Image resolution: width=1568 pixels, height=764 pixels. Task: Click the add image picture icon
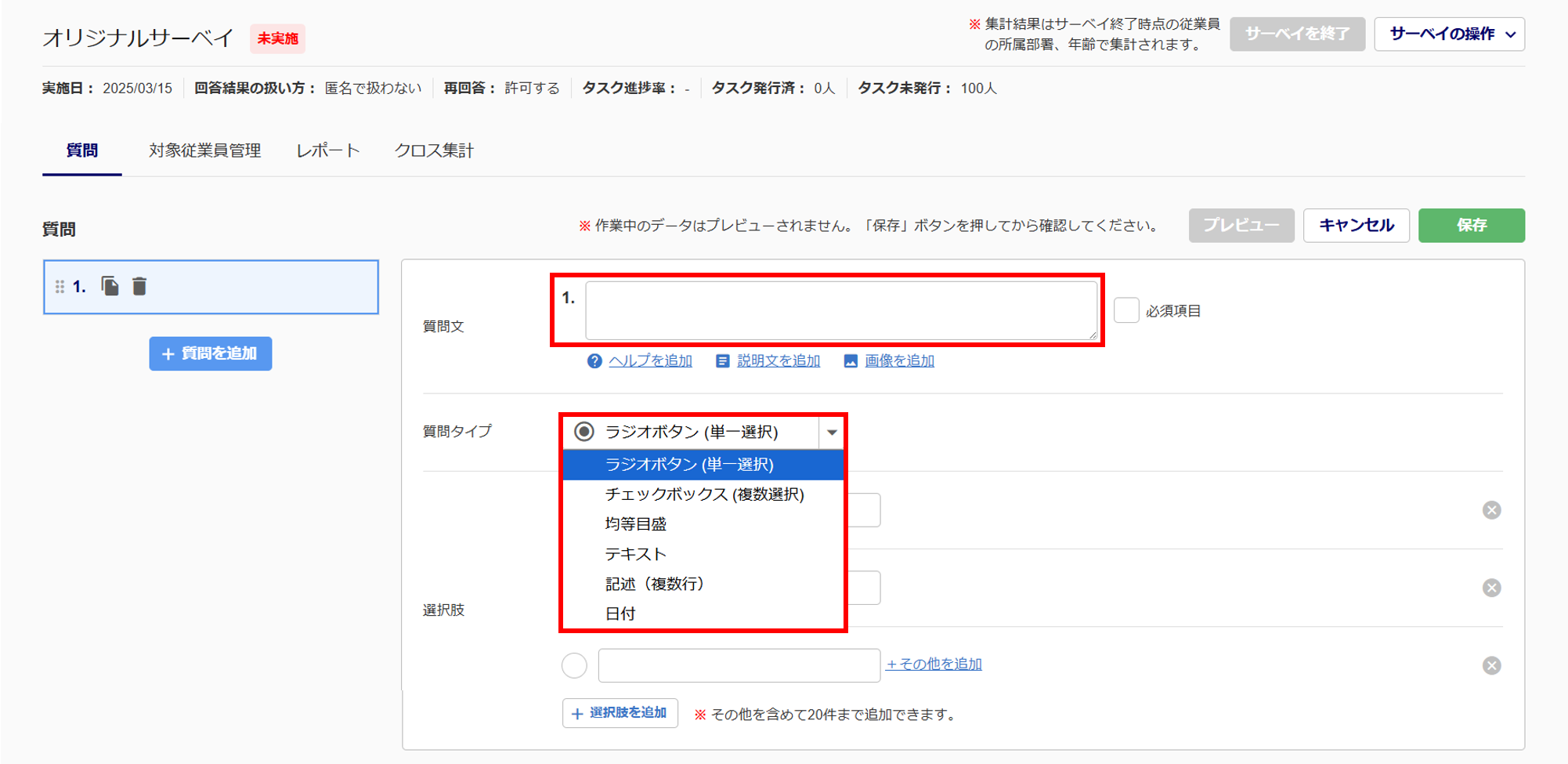pos(851,361)
